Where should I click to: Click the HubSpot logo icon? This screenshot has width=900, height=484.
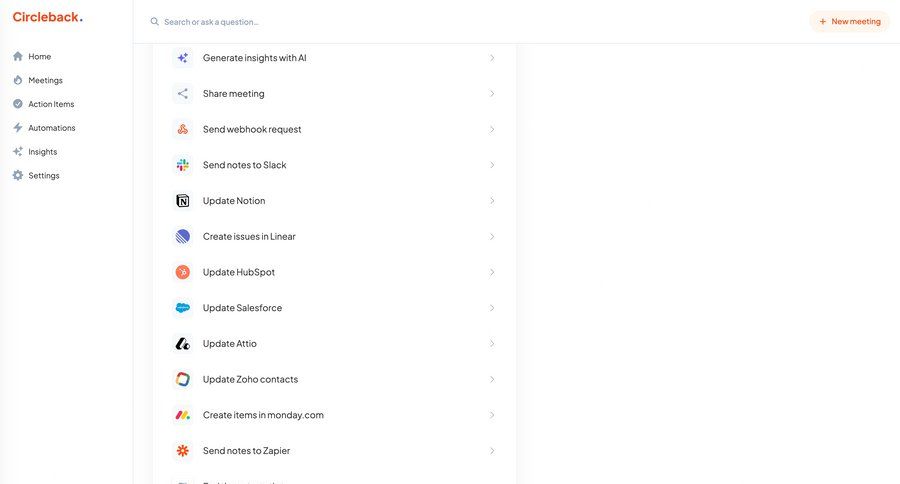tap(182, 272)
